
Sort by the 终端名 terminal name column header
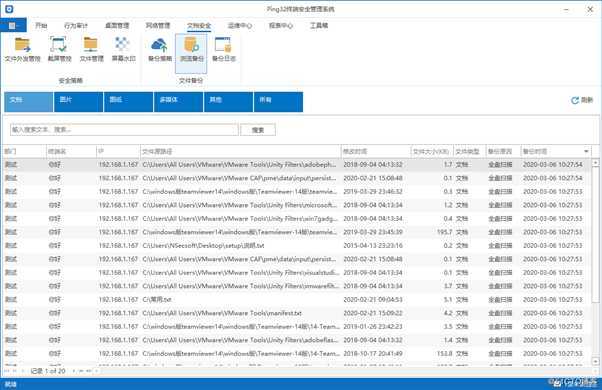click(x=71, y=151)
